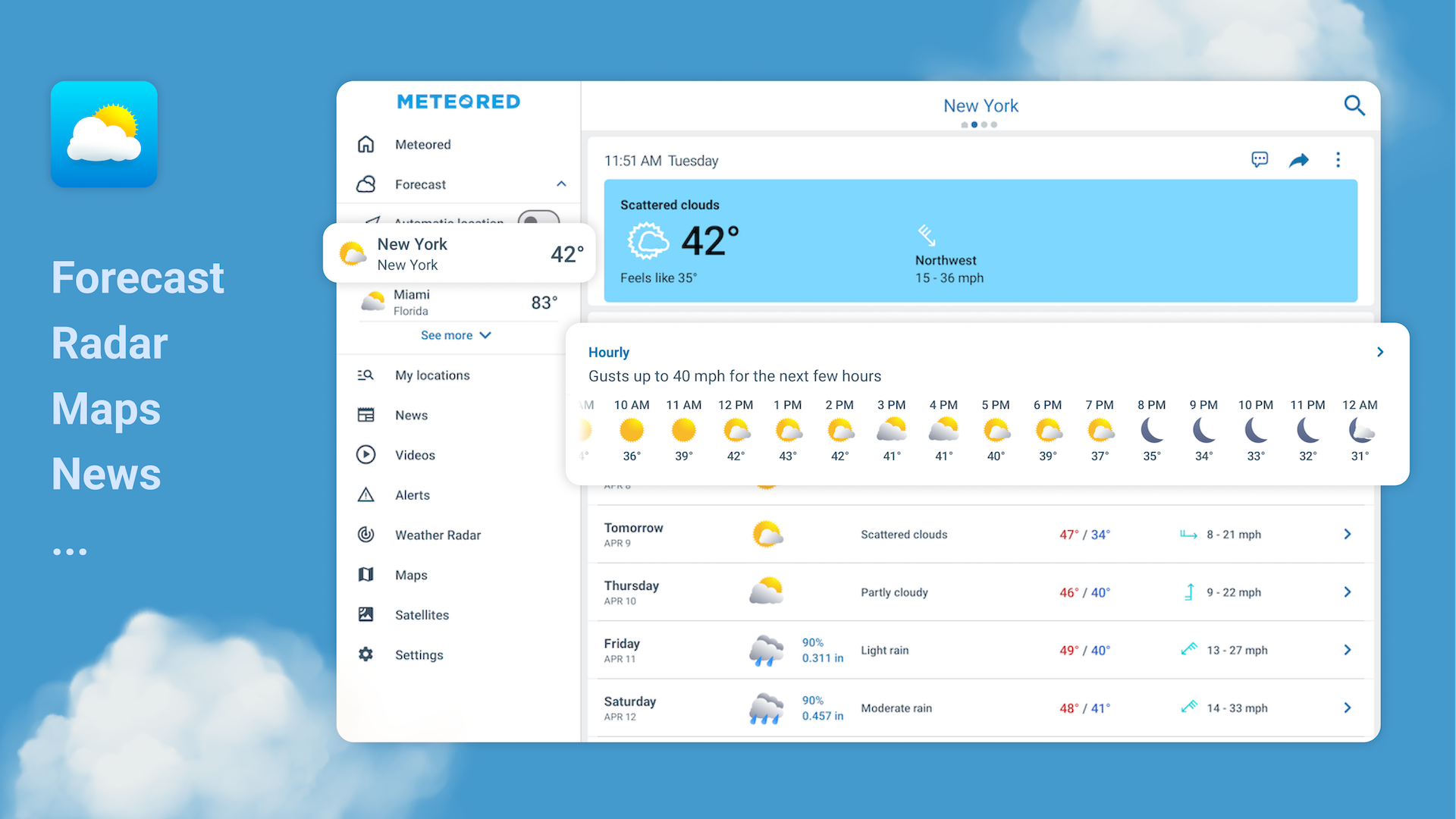Click the My locations search-list icon
Image resolution: width=1456 pixels, height=819 pixels.
[x=366, y=375]
